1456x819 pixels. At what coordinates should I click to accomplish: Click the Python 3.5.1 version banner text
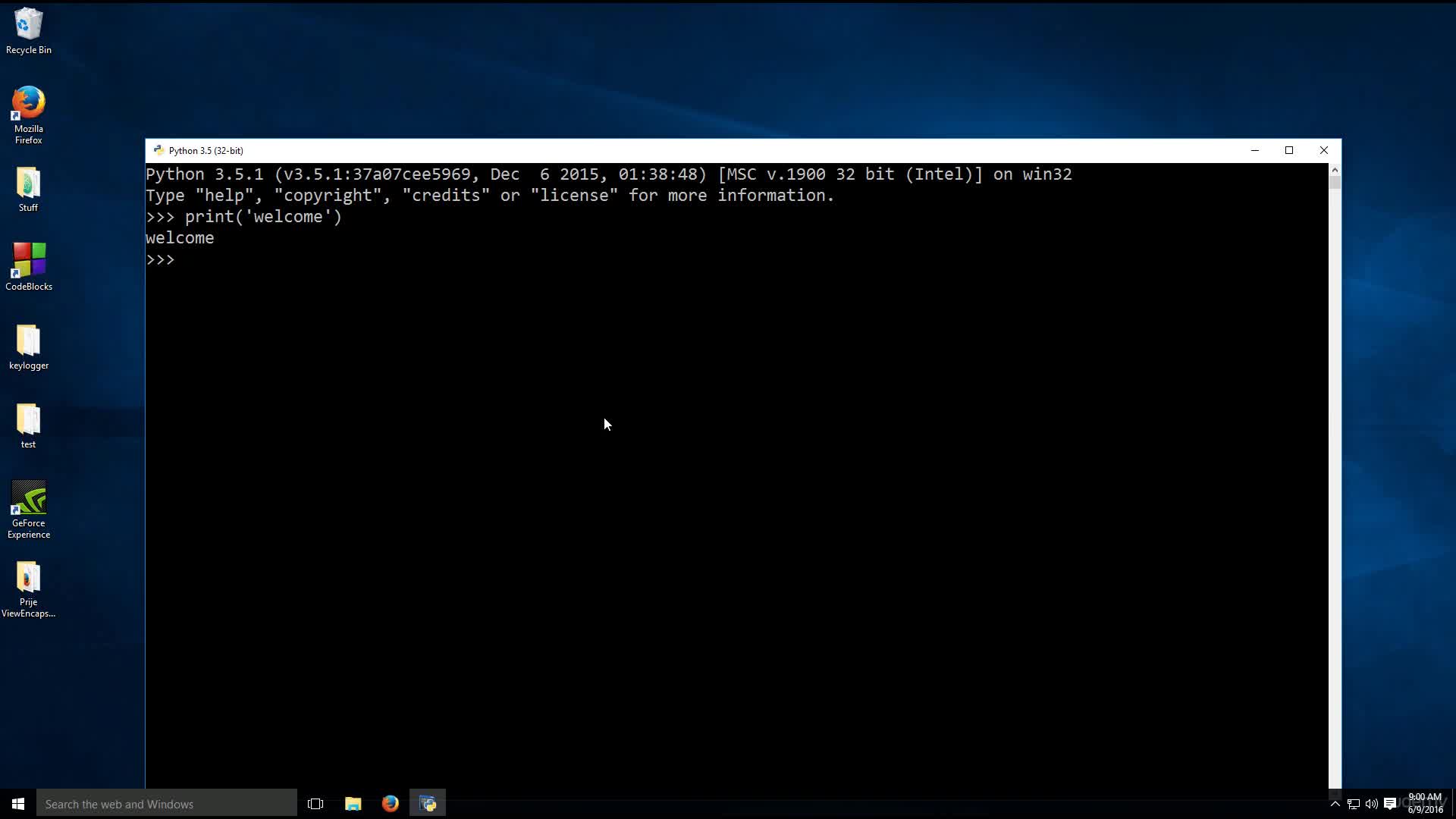tap(609, 174)
